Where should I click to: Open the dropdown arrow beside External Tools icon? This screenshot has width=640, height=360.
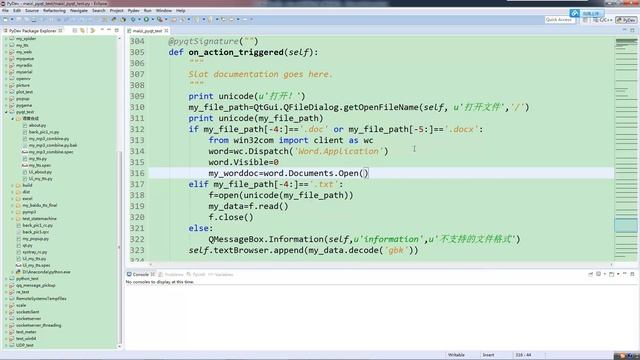[165, 20]
